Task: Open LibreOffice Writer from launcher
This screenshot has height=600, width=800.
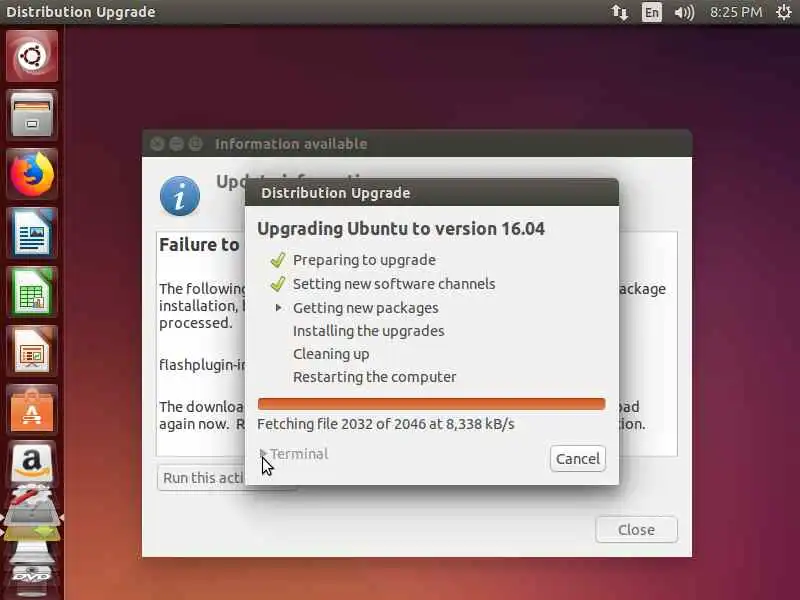Action: (32, 233)
